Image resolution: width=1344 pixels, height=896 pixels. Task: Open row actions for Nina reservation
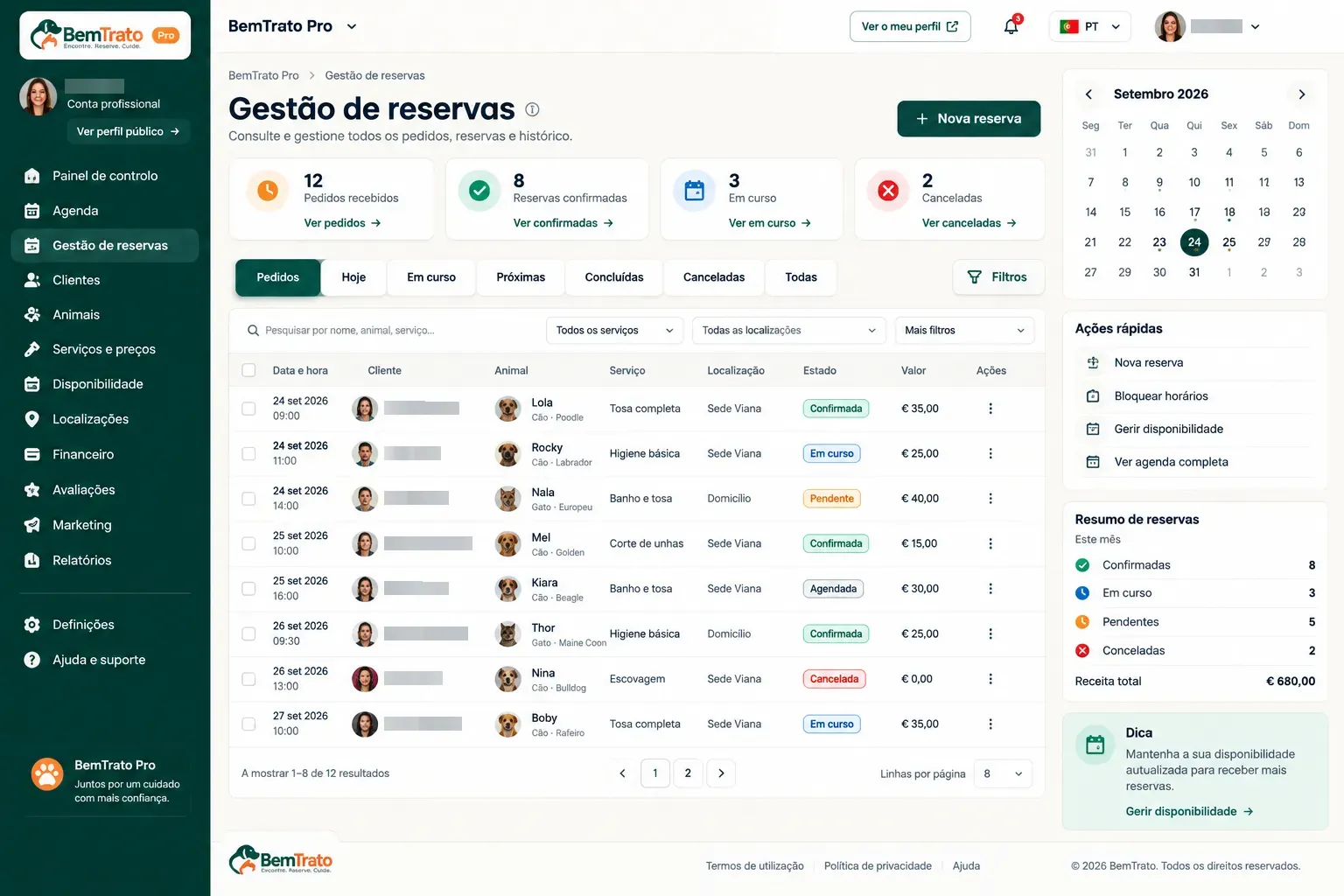tap(990, 679)
